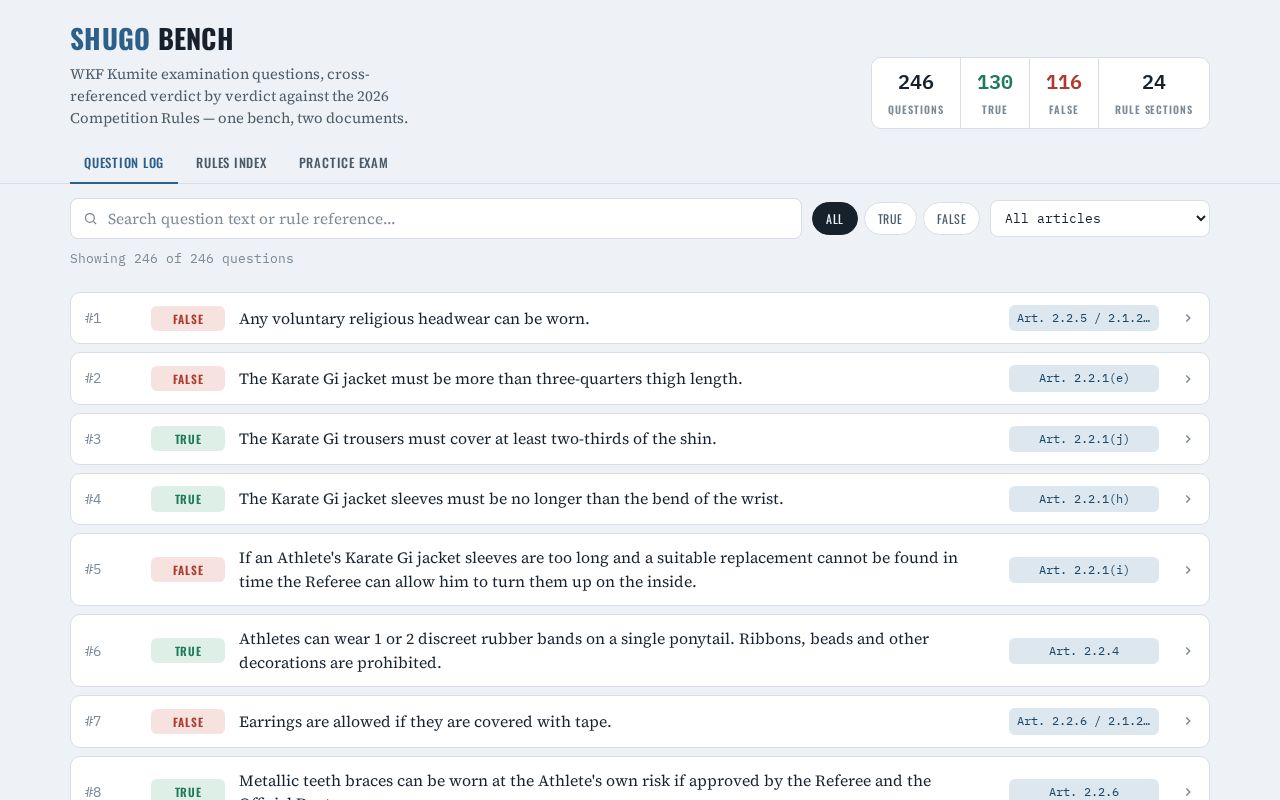This screenshot has width=1280, height=800.
Task: Open the Practice Exam tab
Action: coord(343,163)
